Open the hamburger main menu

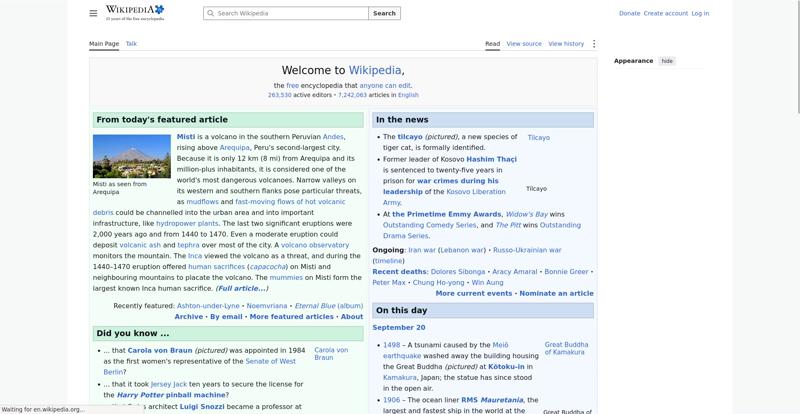coord(93,13)
